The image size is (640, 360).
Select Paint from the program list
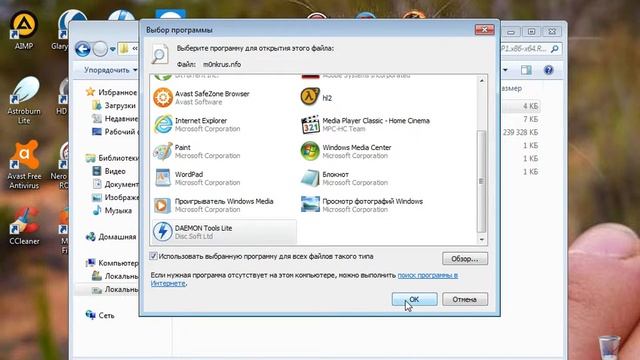tap(224, 151)
